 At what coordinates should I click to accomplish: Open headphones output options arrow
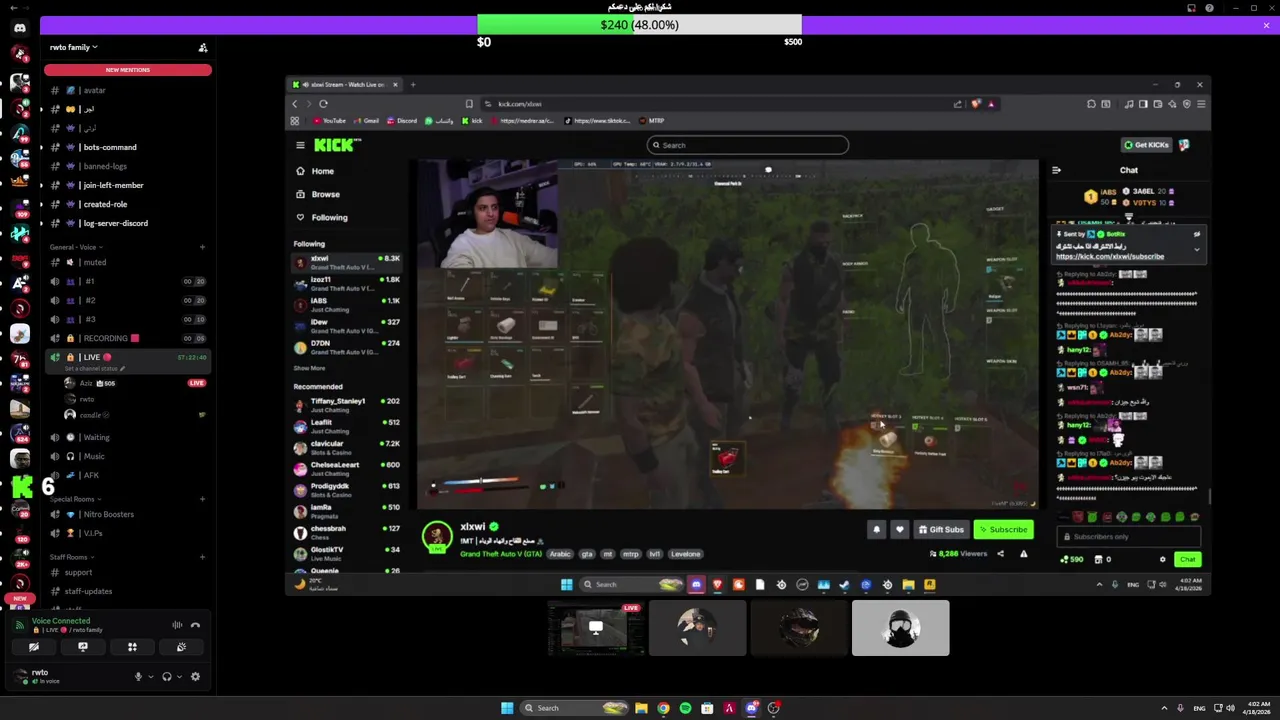[178, 677]
